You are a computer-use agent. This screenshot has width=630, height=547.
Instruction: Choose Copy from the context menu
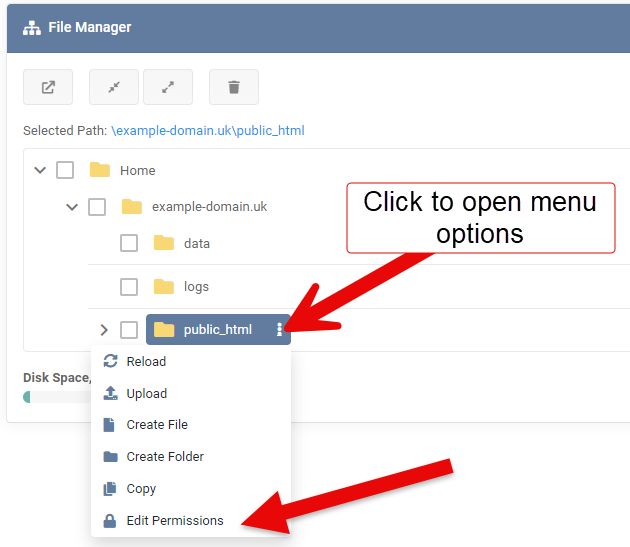[191, 489]
